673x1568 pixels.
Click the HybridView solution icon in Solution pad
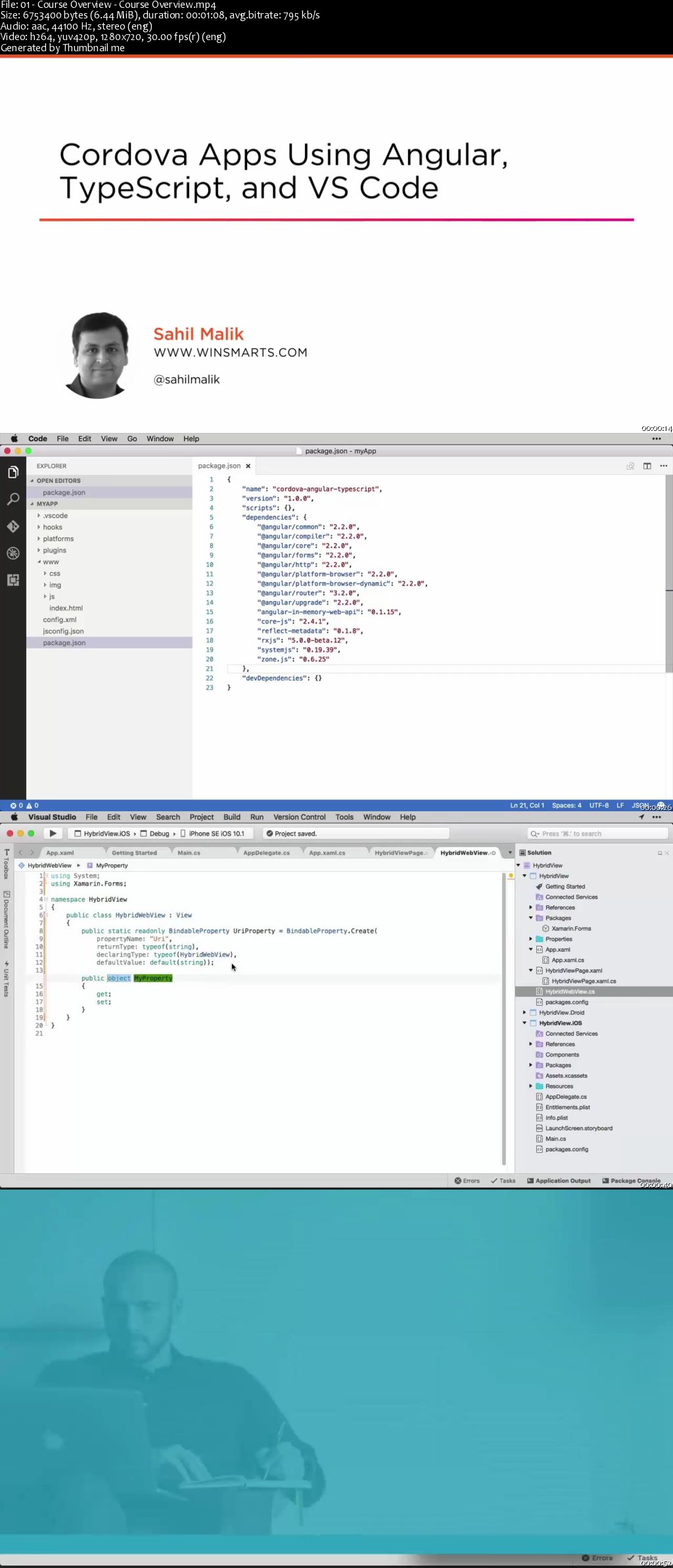click(527, 866)
